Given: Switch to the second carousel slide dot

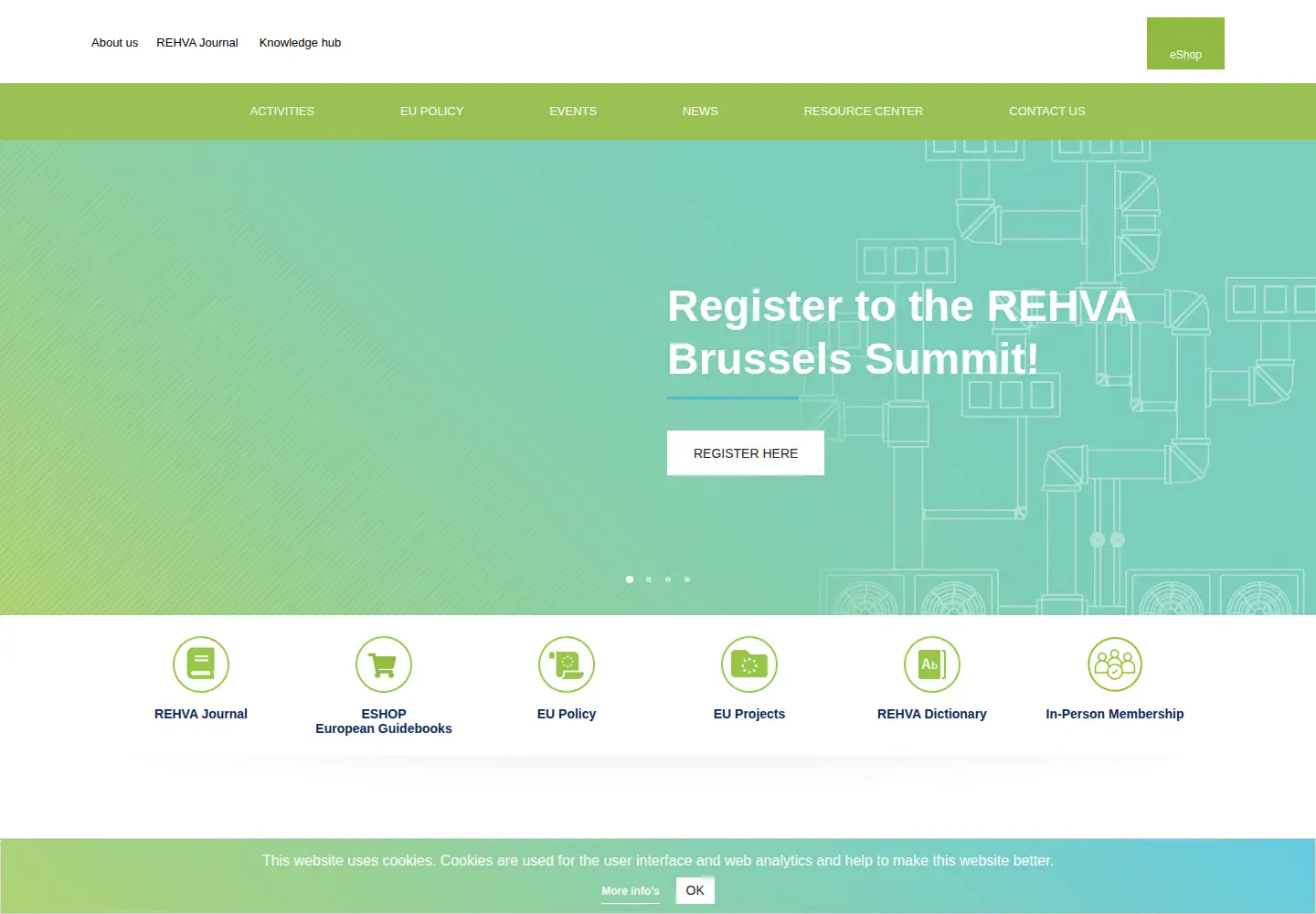Looking at the screenshot, I should 649,579.
